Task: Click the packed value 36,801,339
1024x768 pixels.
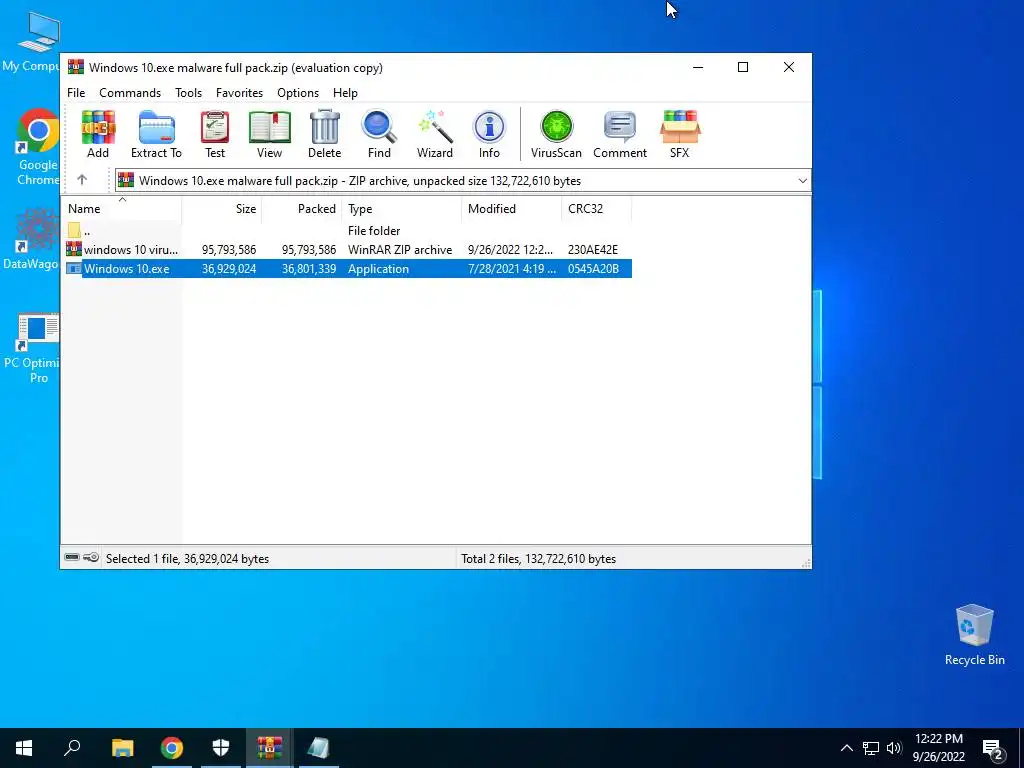Action: [x=309, y=268]
